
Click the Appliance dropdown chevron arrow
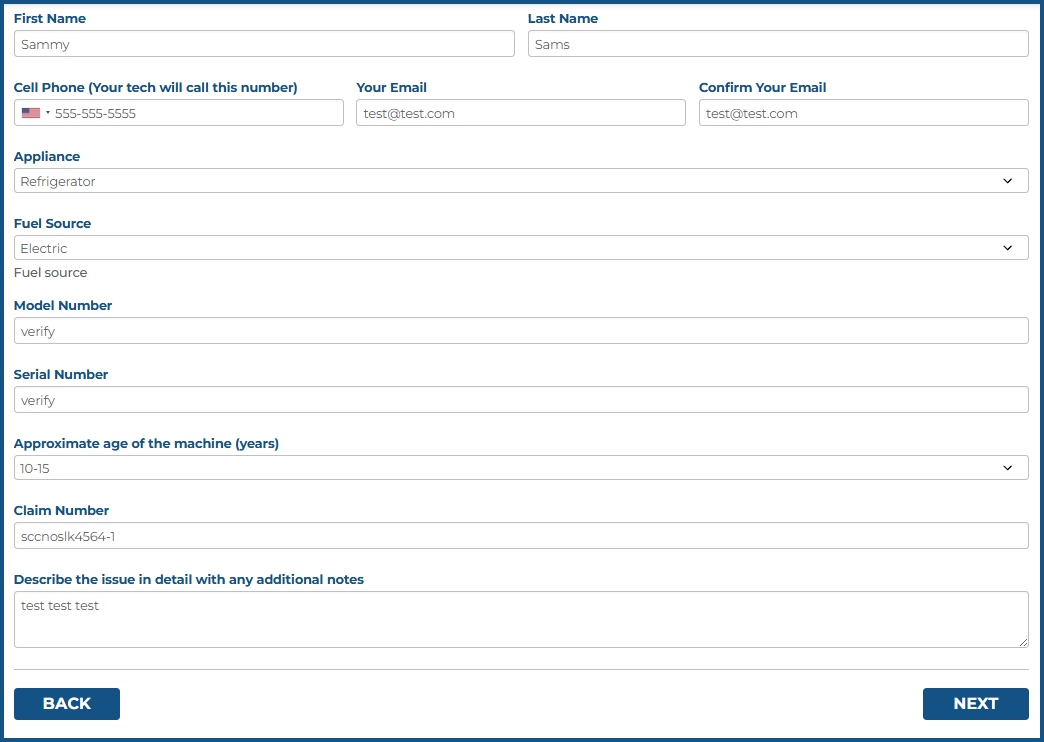pos(1007,181)
